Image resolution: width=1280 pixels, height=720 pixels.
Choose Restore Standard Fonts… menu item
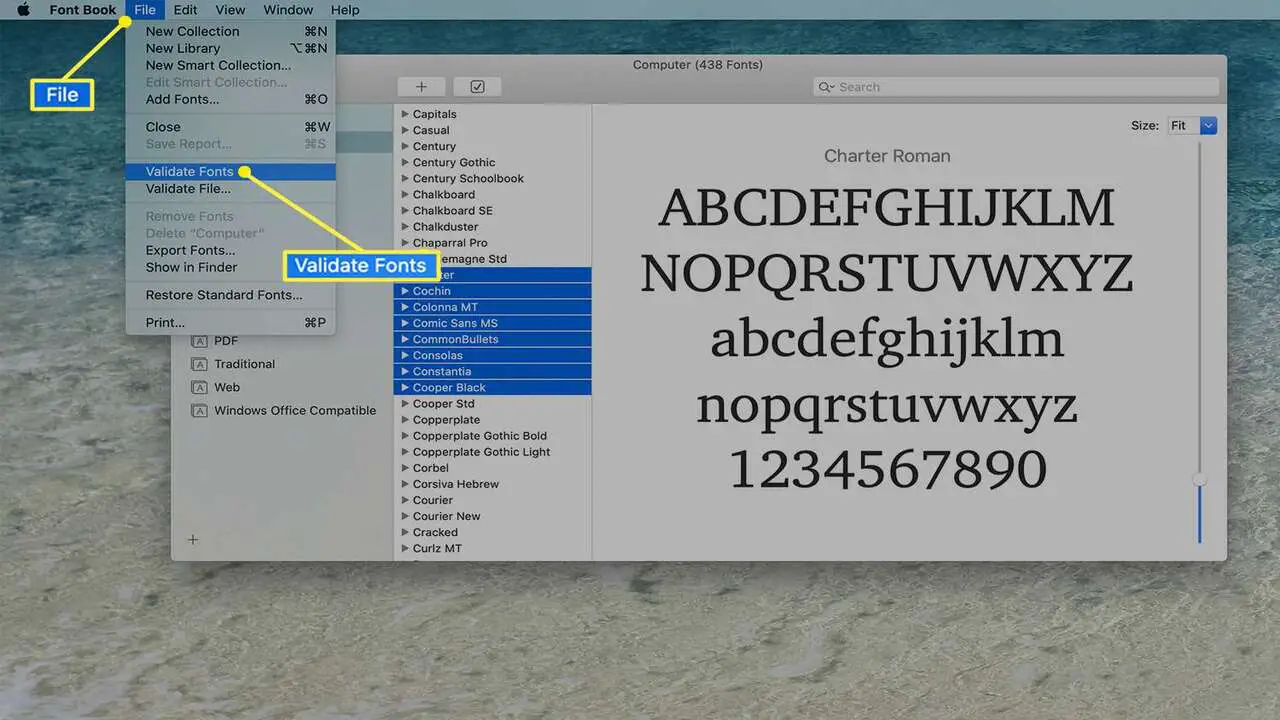231,295
